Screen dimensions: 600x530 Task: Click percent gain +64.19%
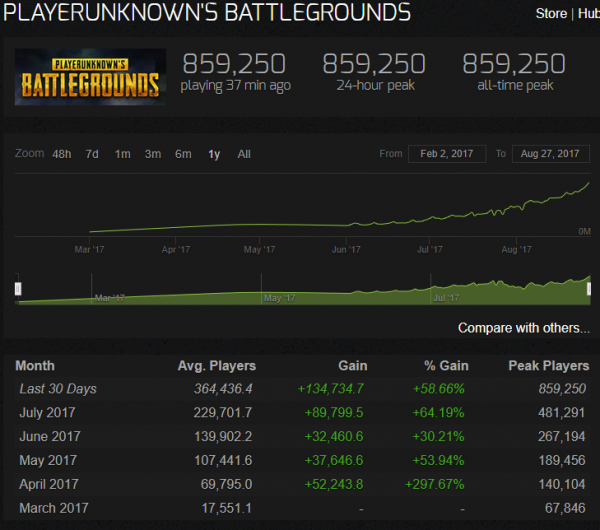coord(438,413)
